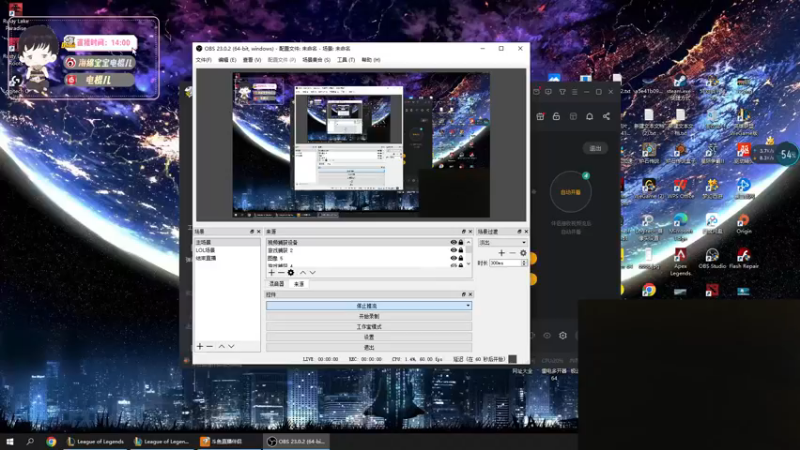Add a scene transition with the plus icon

pyautogui.click(x=502, y=253)
